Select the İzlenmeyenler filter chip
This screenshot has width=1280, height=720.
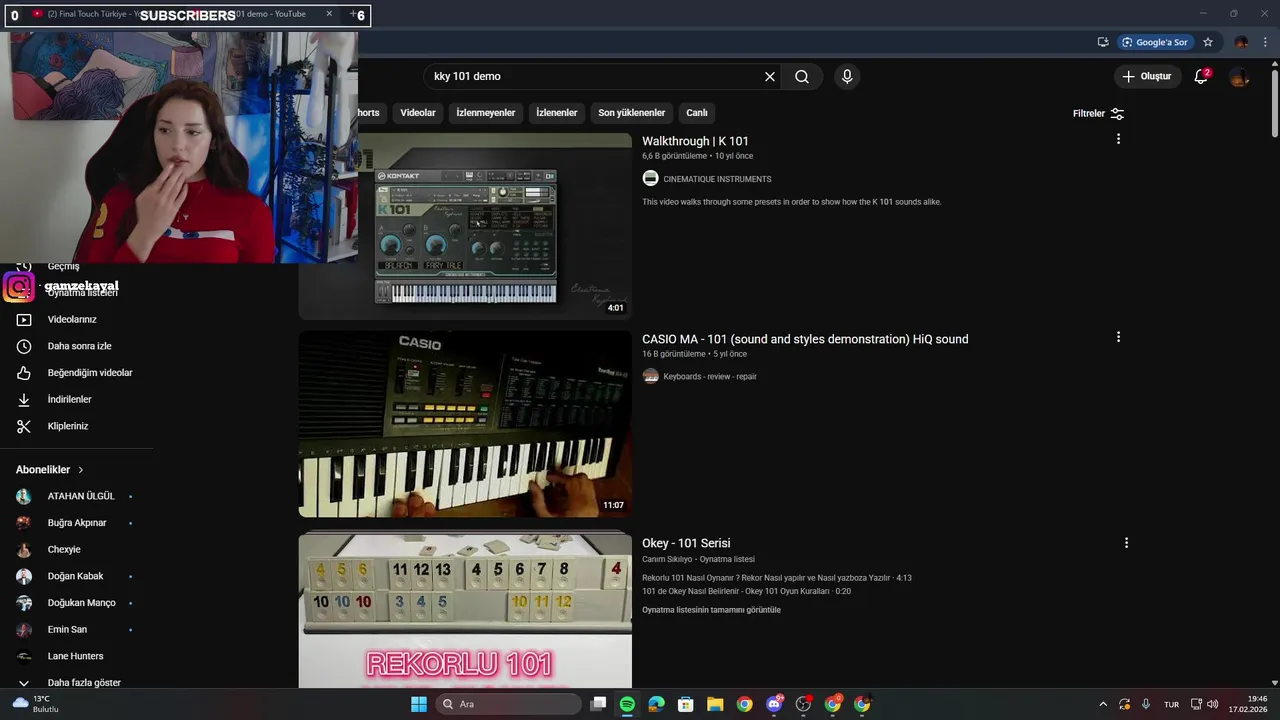486,113
